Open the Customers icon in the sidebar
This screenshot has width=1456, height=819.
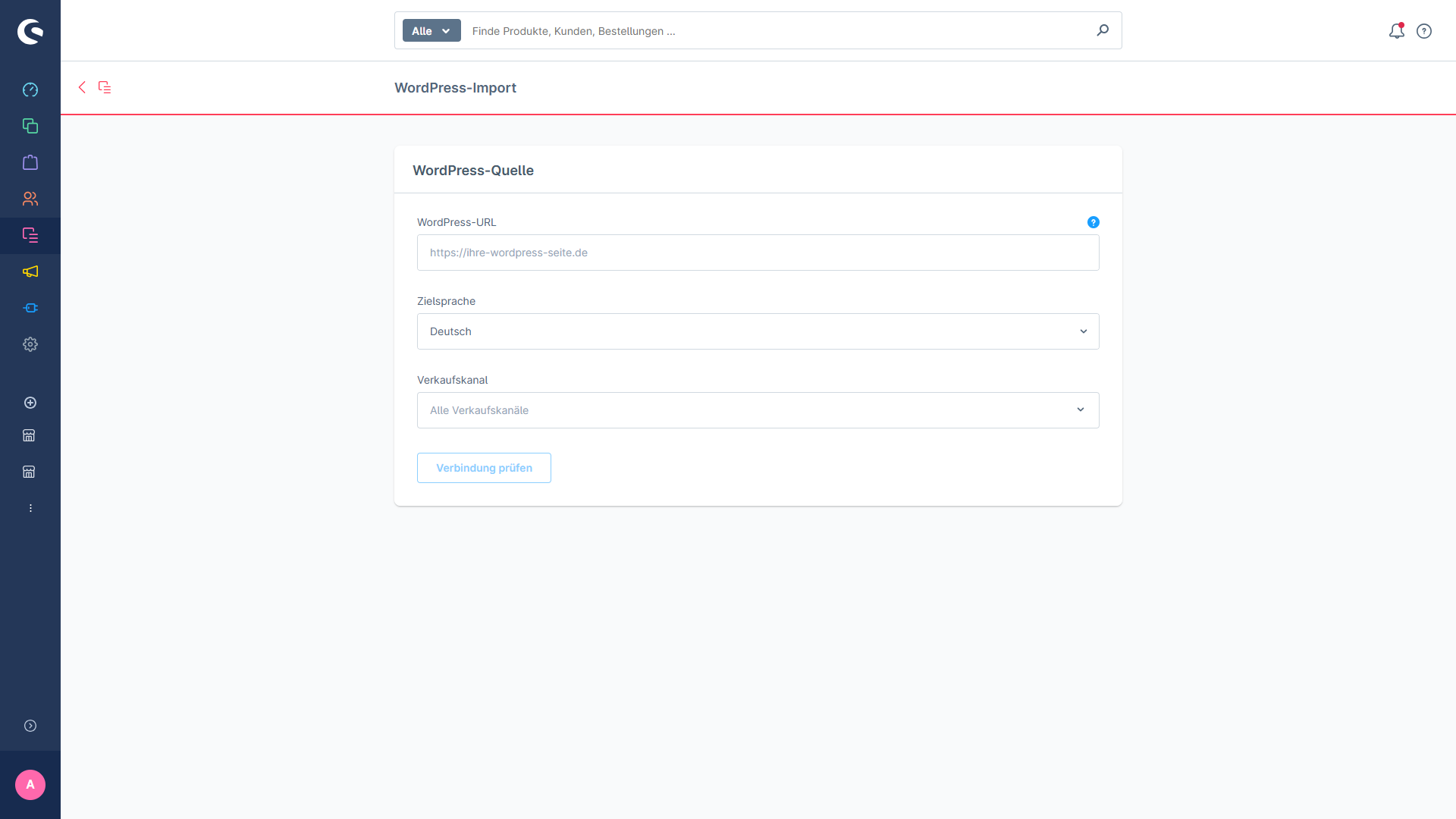pyautogui.click(x=30, y=199)
